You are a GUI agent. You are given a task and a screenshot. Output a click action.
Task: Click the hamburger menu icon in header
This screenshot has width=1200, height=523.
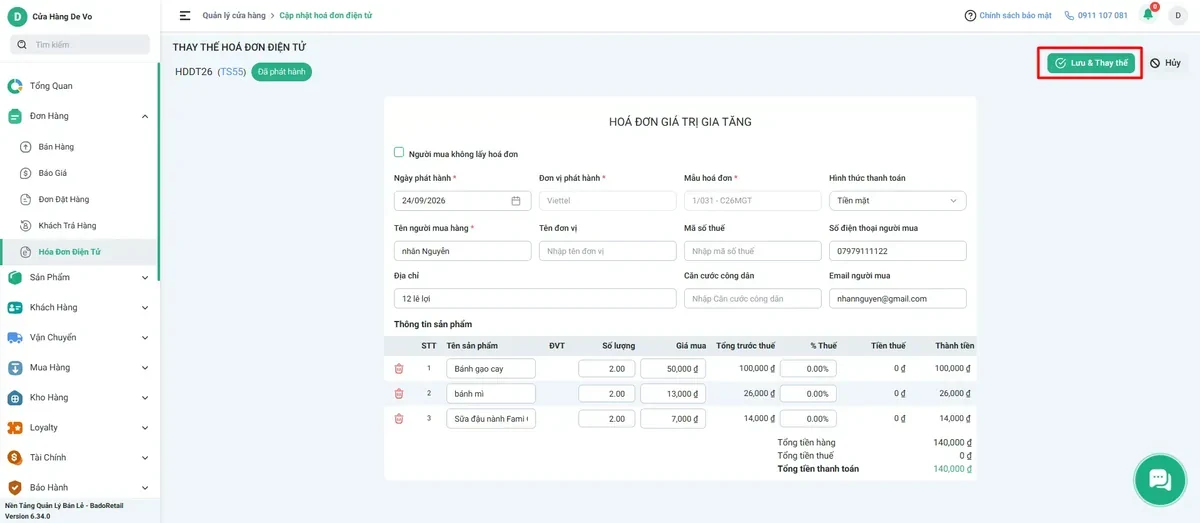point(185,15)
